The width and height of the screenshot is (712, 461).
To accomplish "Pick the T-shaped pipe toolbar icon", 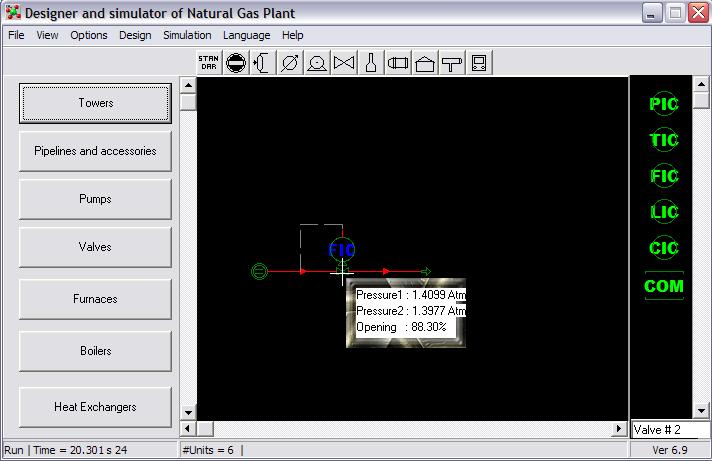I will point(452,63).
